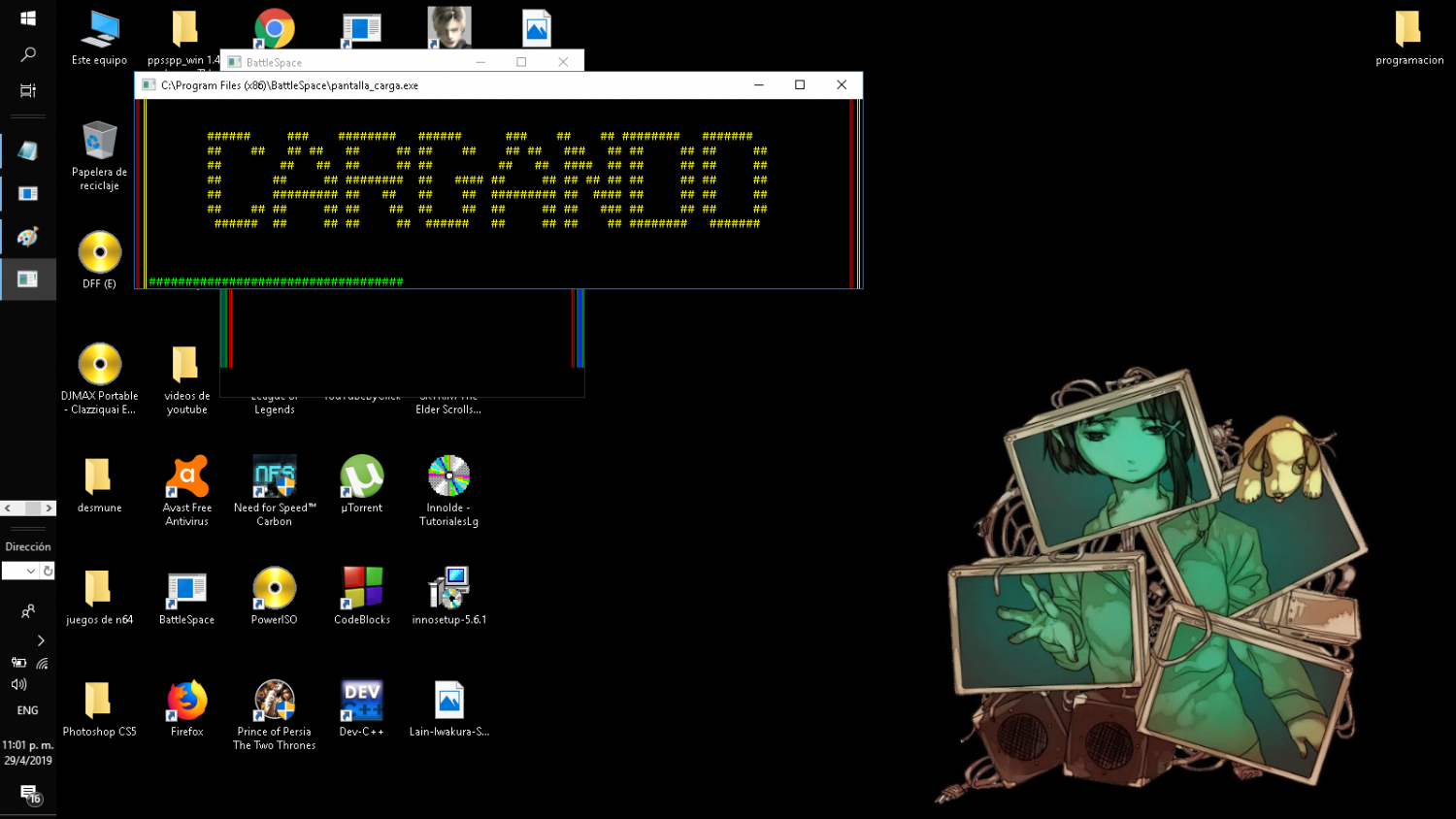Open the Action Center notifications icon
This screenshot has height=819, width=1456.
pyautogui.click(x=29, y=794)
